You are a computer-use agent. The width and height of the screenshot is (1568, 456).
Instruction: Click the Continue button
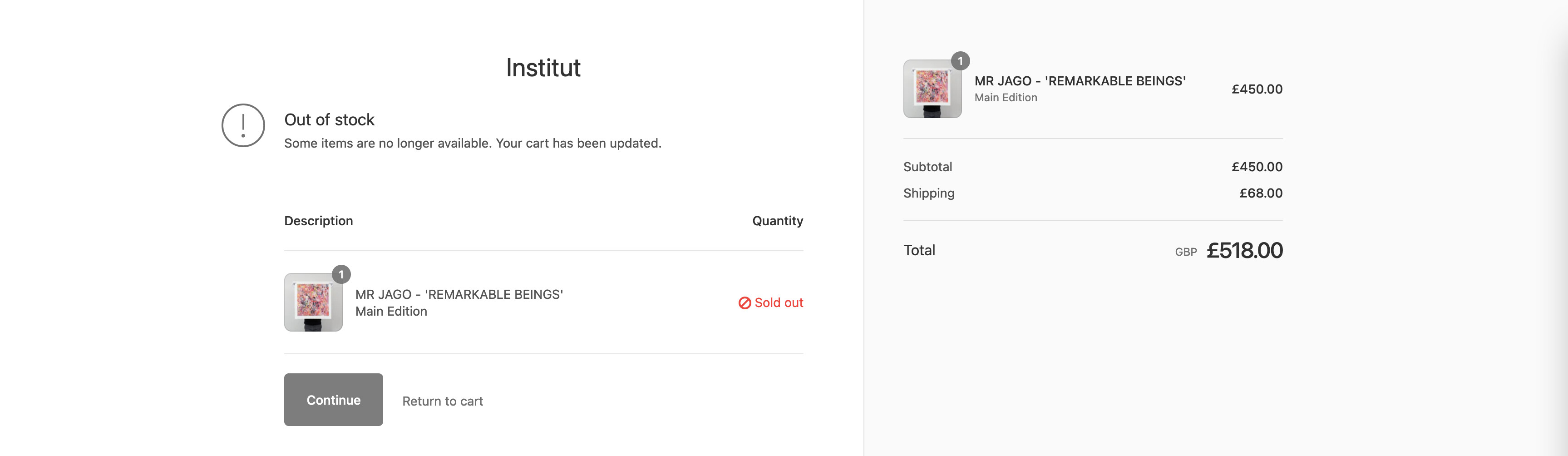333,399
